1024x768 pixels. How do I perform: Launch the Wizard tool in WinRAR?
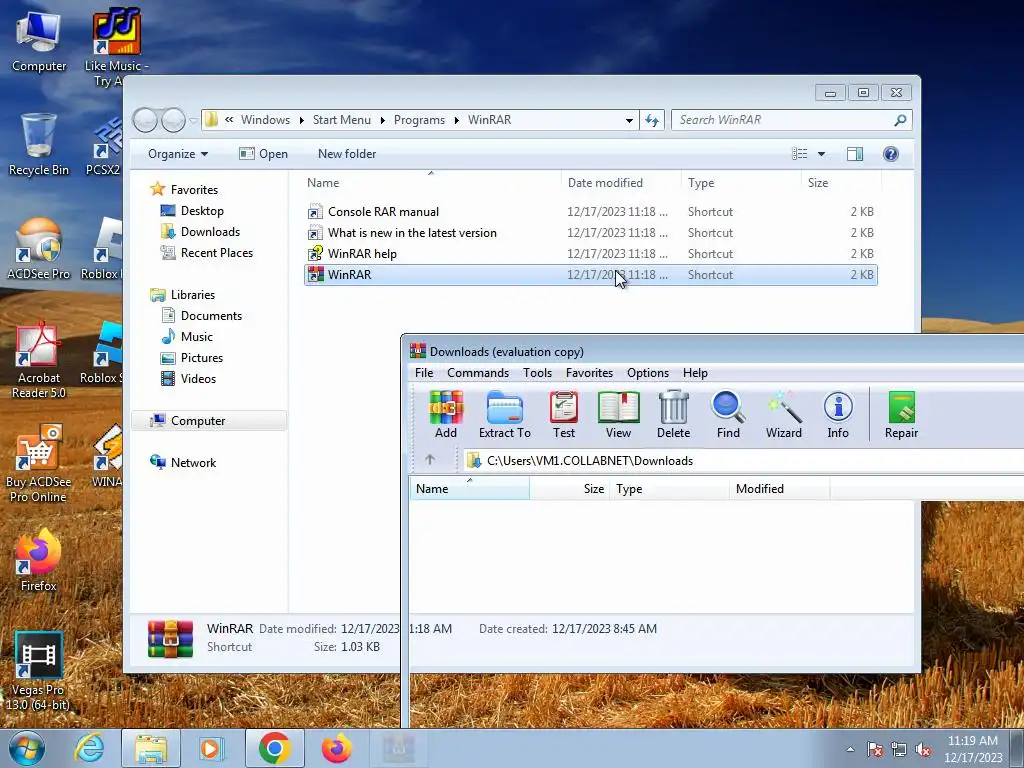coord(784,414)
